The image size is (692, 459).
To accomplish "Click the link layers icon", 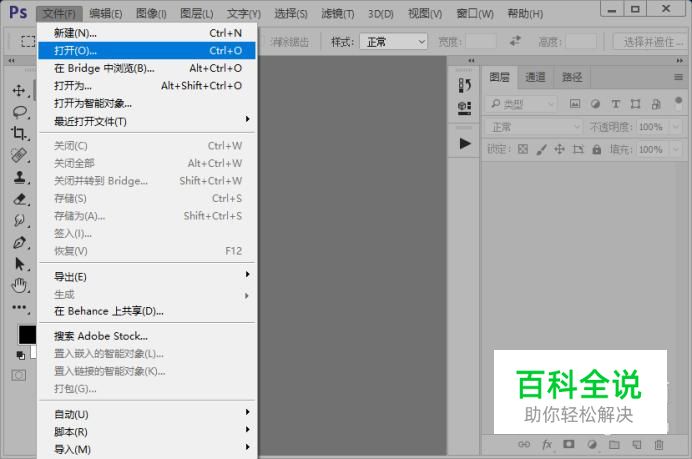I will [x=524, y=444].
